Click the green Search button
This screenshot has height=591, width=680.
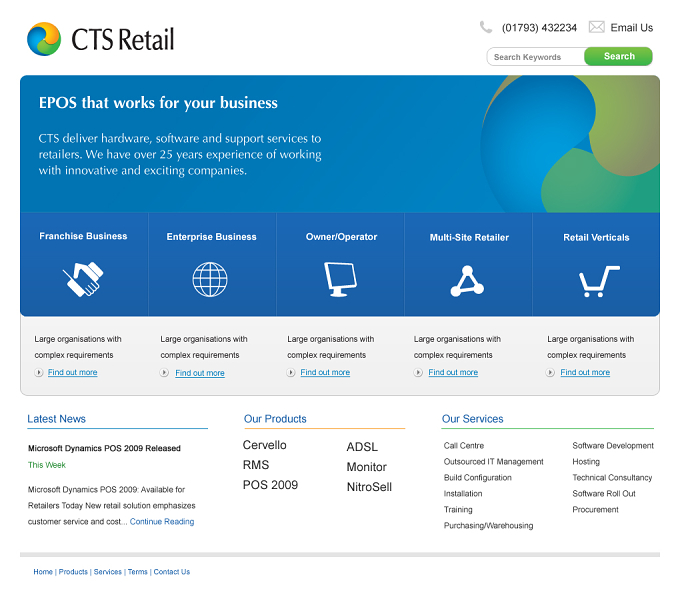pos(618,56)
